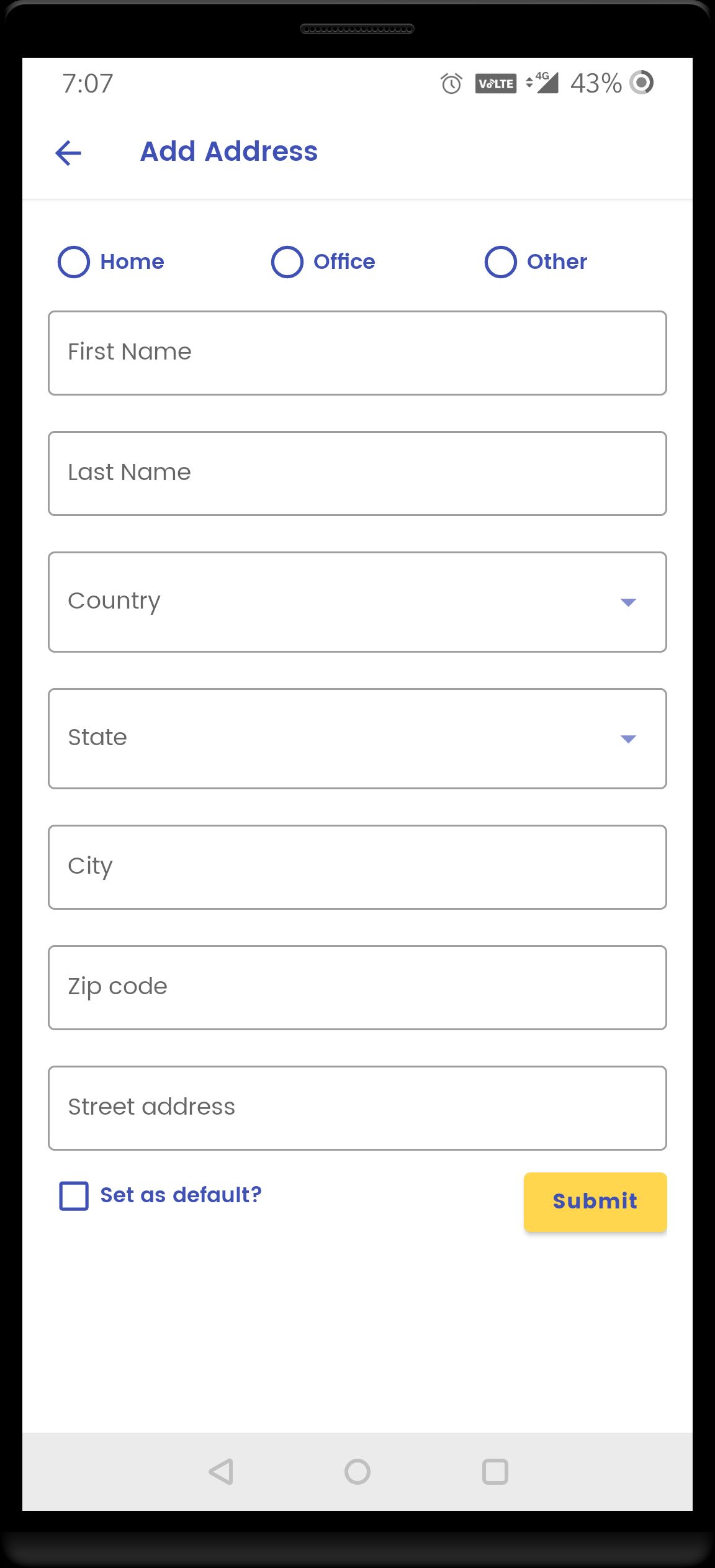Tap the back arrow icon

tap(68, 153)
